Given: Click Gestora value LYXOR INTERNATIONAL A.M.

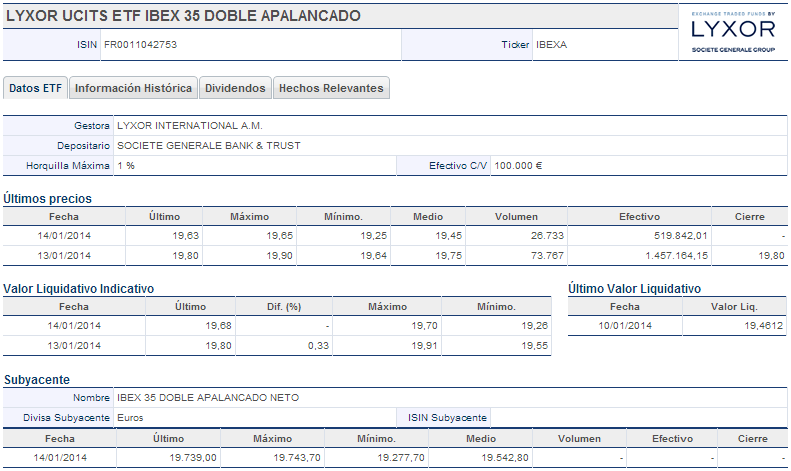Looking at the screenshot, I should click(x=190, y=126).
